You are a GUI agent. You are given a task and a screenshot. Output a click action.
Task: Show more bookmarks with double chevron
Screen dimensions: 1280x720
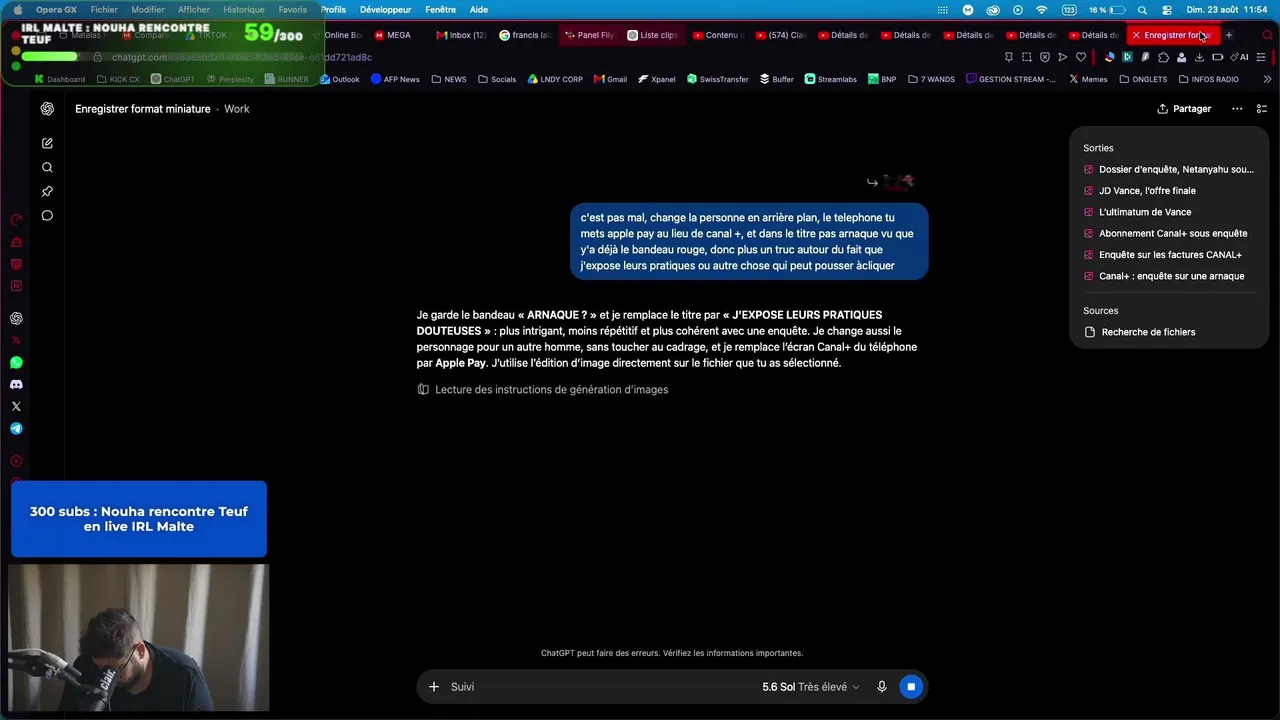click(x=1267, y=80)
